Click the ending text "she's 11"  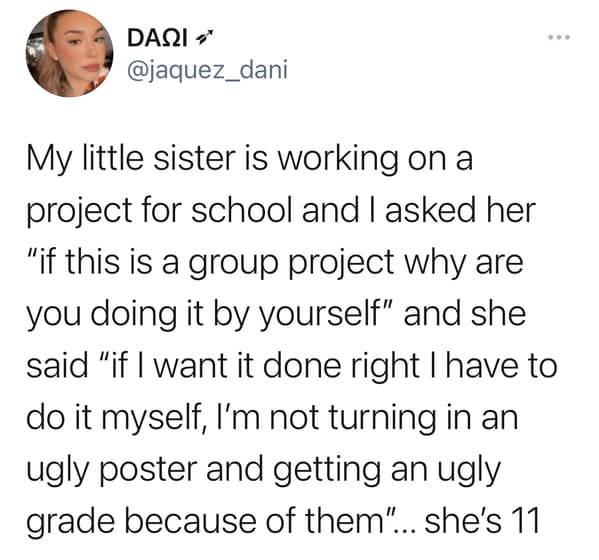(x=482, y=521)
